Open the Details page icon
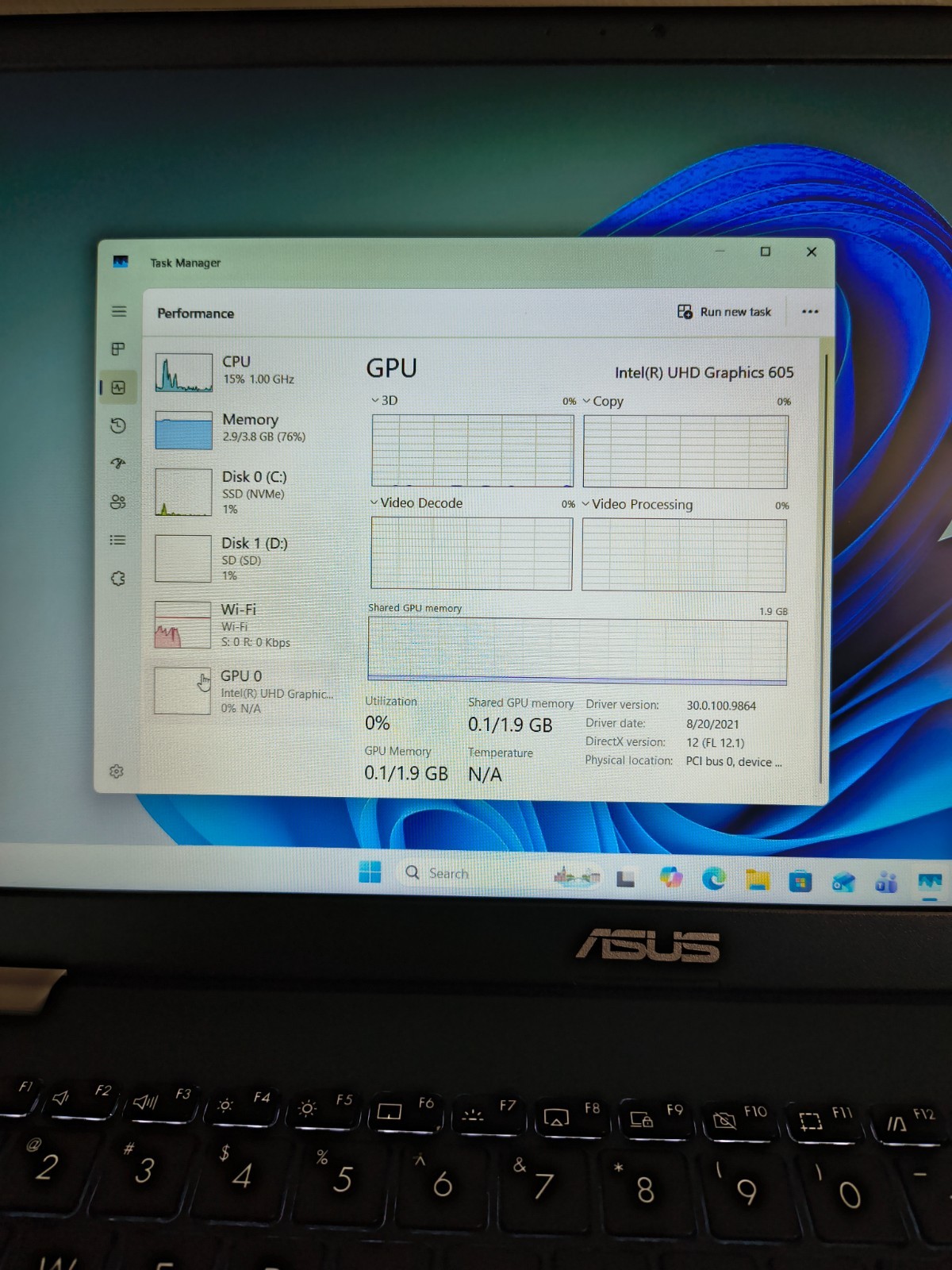952x1270 pixels. 118,540
